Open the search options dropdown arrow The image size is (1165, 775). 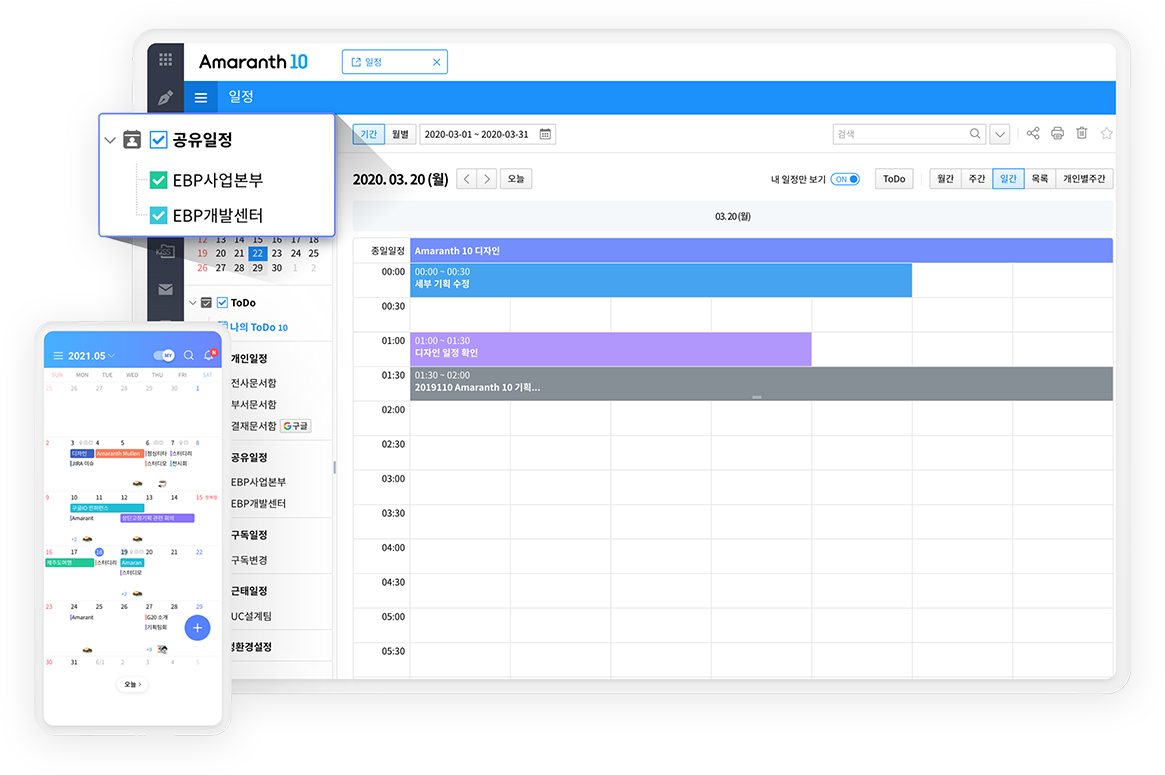[x=1000, y=134]
